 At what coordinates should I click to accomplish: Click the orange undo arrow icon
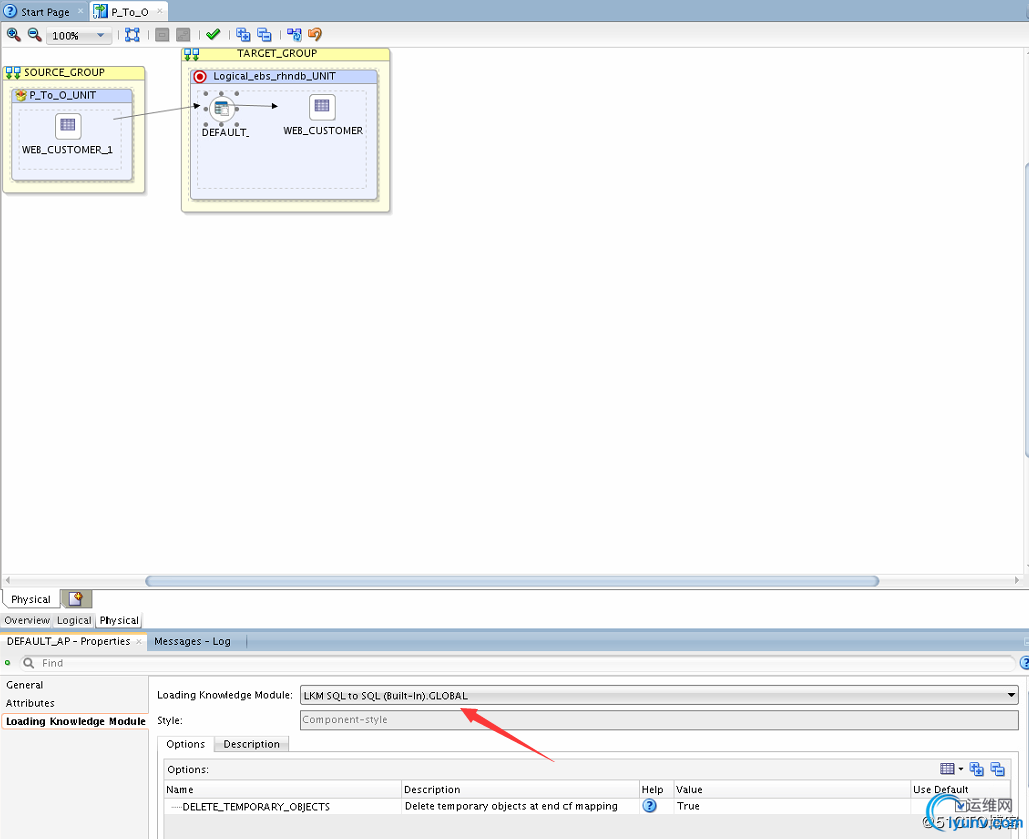(x=315, y=34)
